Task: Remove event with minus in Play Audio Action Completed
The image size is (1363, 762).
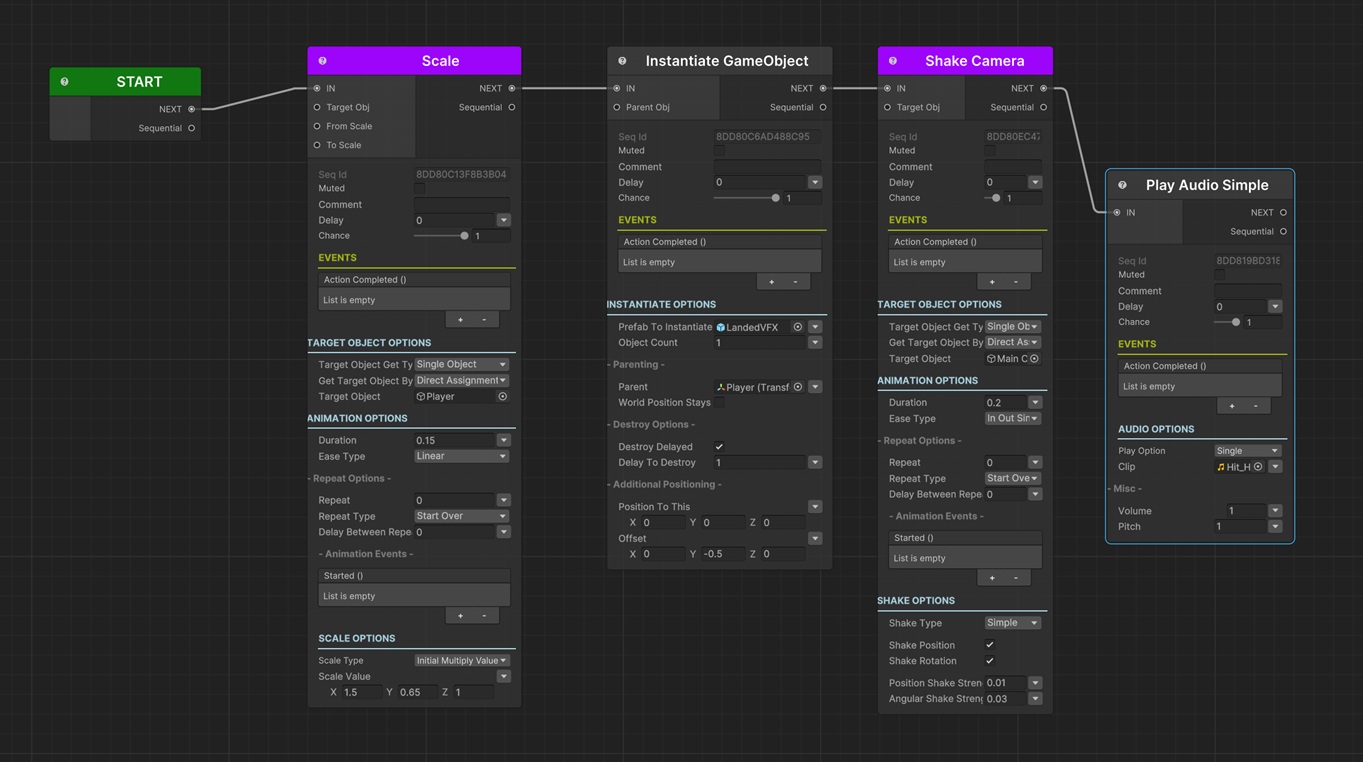Action: [1255, 406]
